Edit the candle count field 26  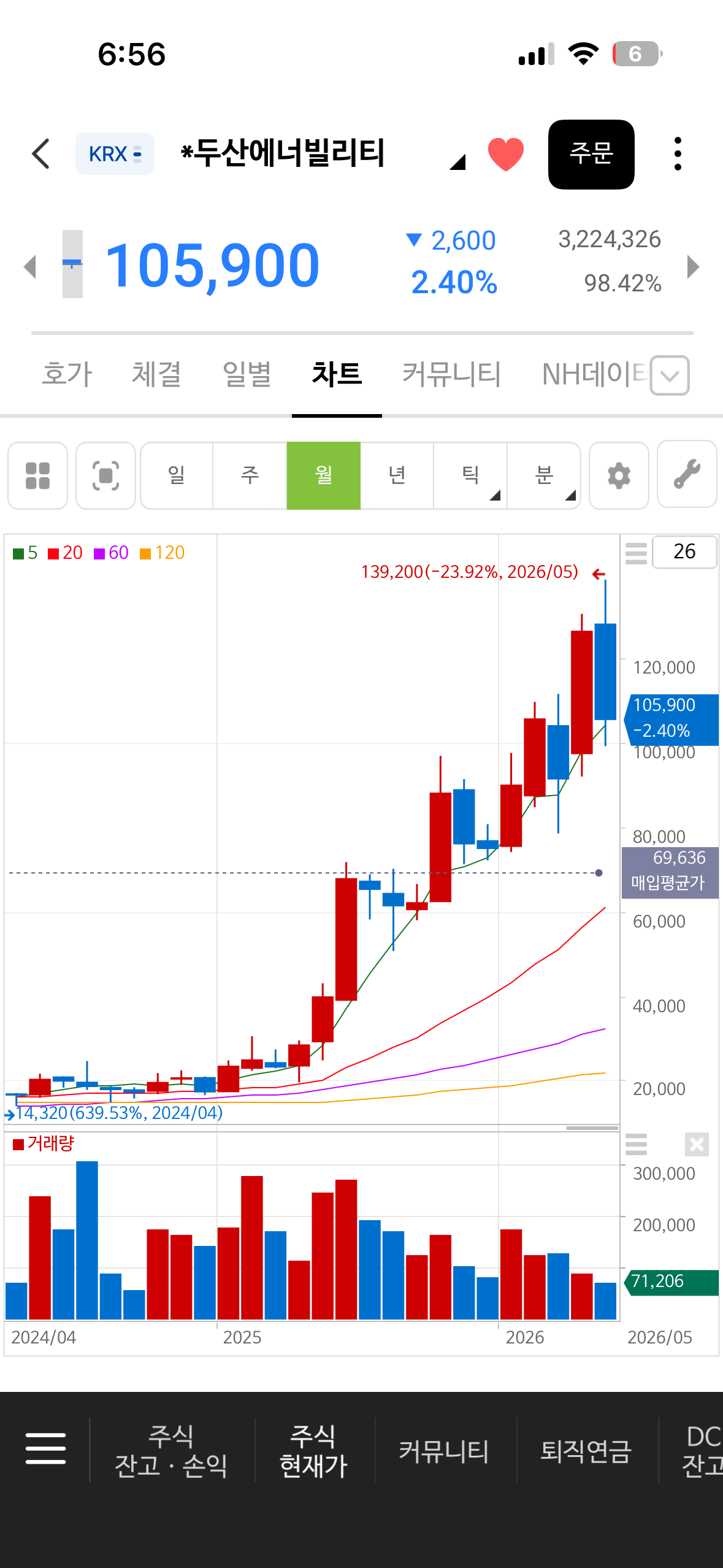[684, 551]
